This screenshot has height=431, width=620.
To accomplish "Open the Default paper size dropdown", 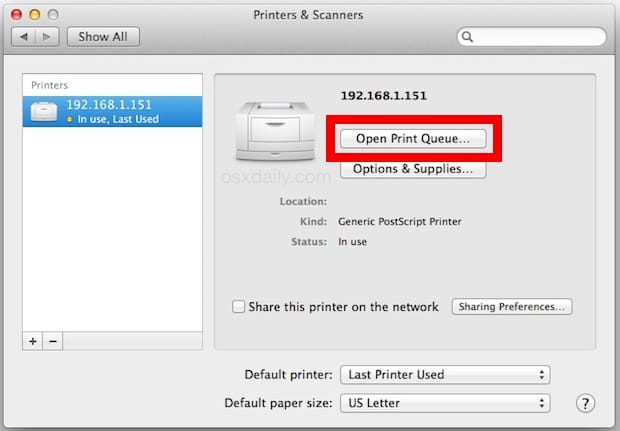I will point(445,403).
